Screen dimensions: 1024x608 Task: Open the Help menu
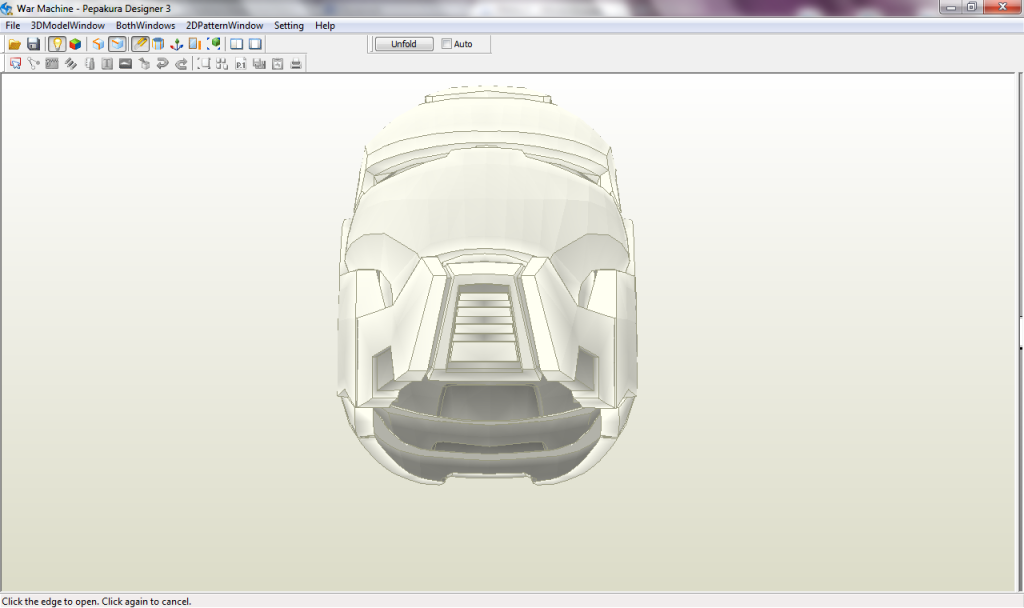325,25
